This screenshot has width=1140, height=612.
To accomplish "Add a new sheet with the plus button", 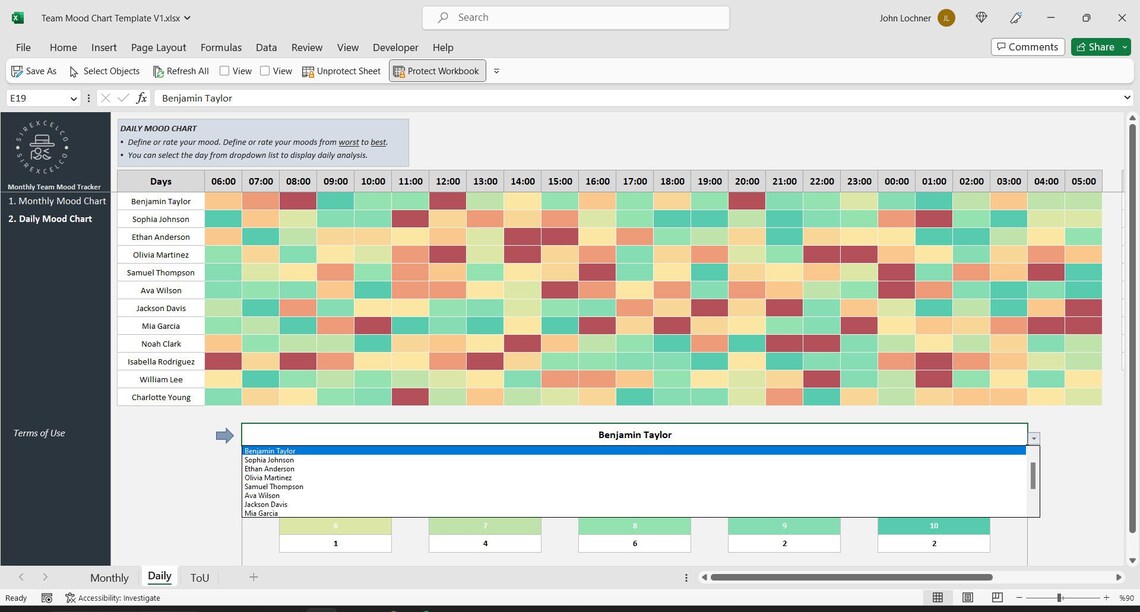I will tap(253, 576).
